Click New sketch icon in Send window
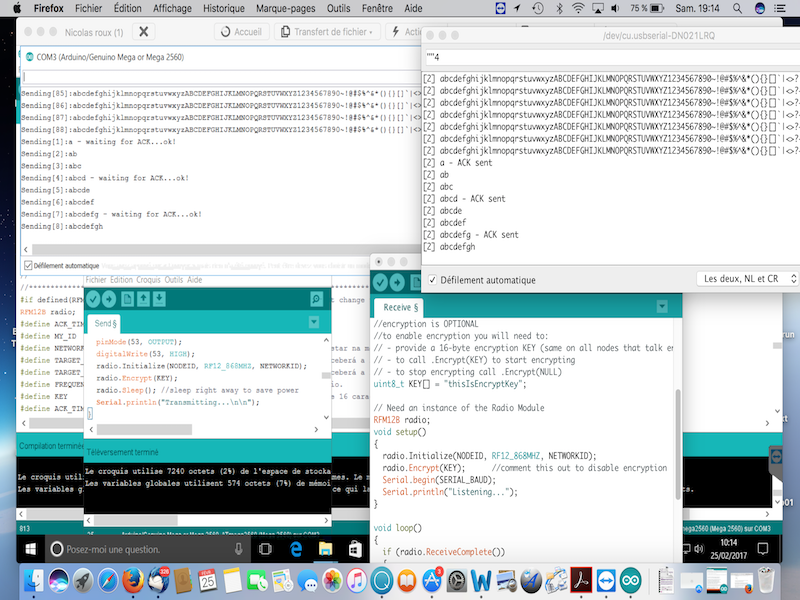Screen dimensions: 800x600 point(128,299)
